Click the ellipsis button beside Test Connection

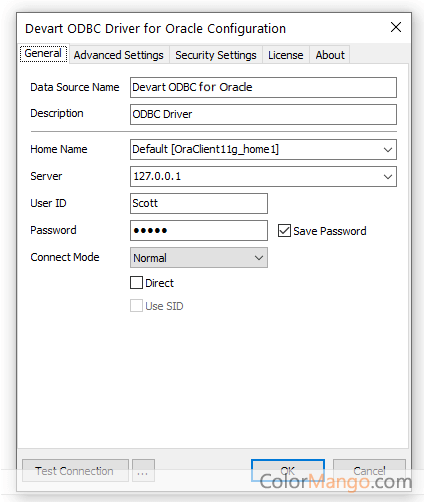[x=143, y=470]
